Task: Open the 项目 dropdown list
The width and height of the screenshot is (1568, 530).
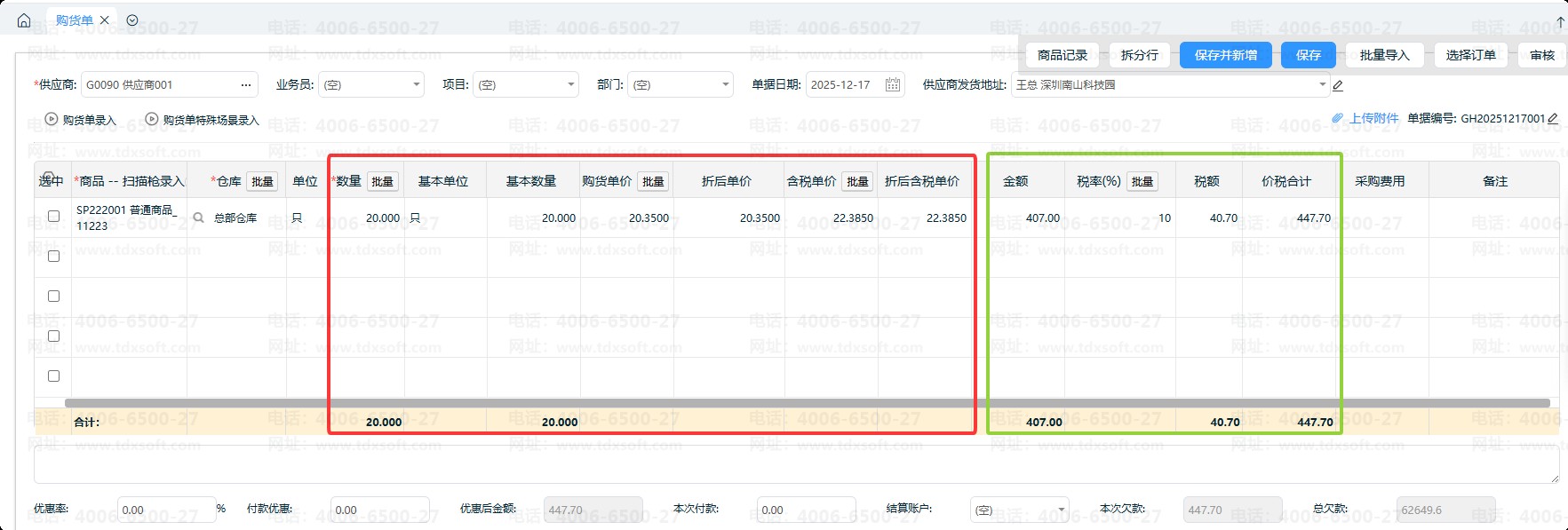Action: coord(570,85)
